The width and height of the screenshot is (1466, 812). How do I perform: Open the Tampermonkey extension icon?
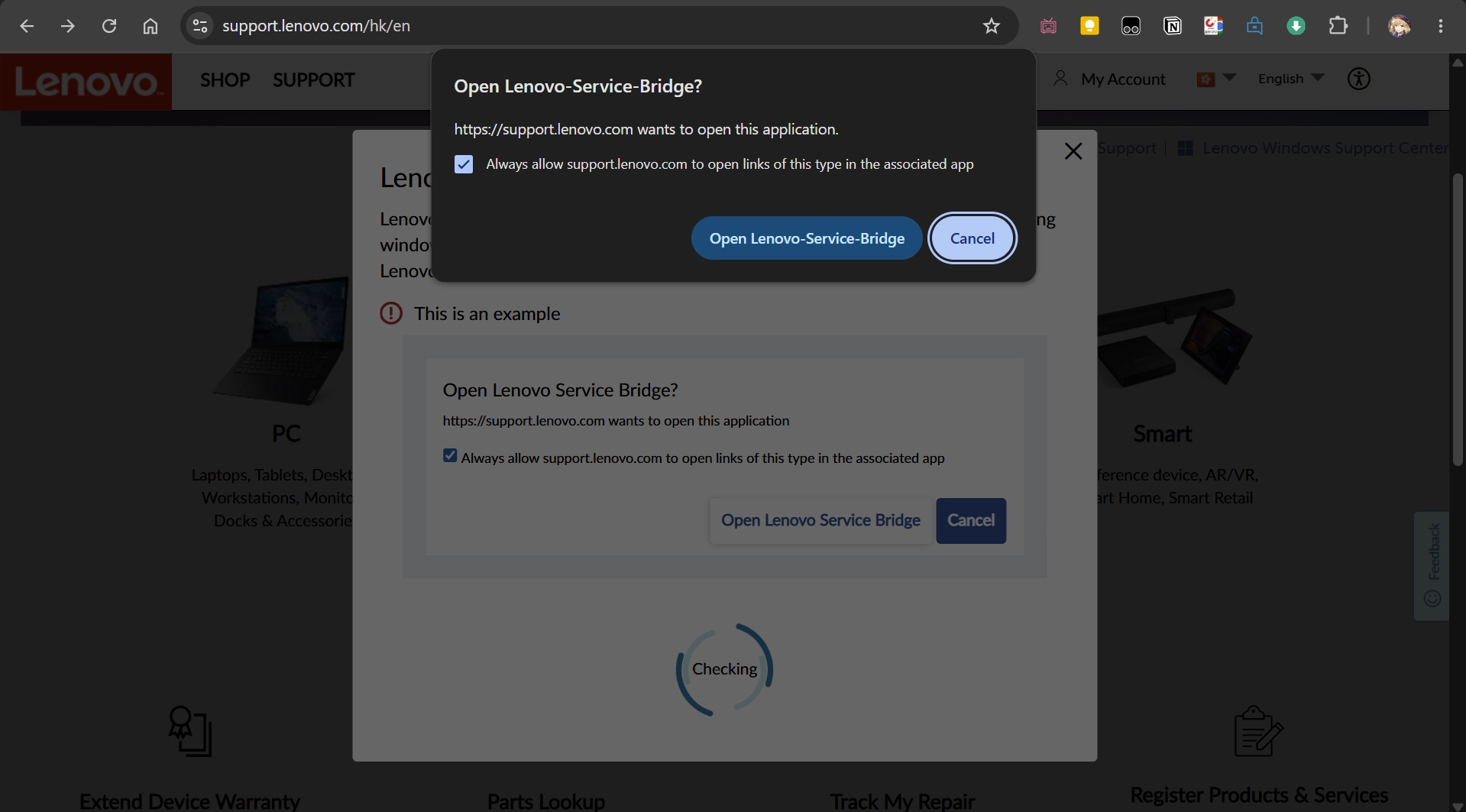pos(1131,26)
